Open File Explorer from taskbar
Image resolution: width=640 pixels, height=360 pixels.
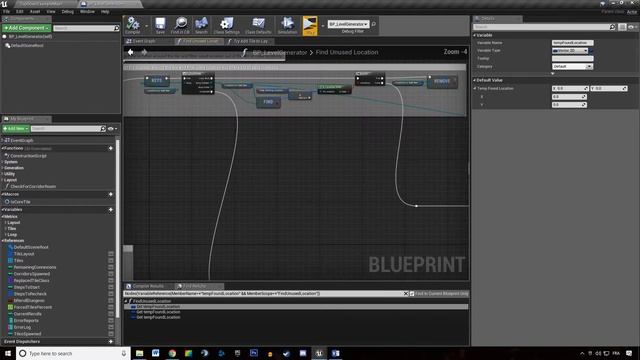tap(140, 353)
